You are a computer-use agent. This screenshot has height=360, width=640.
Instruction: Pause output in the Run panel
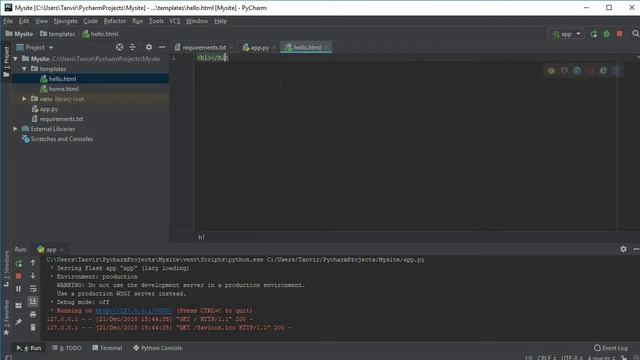point(19,289)
